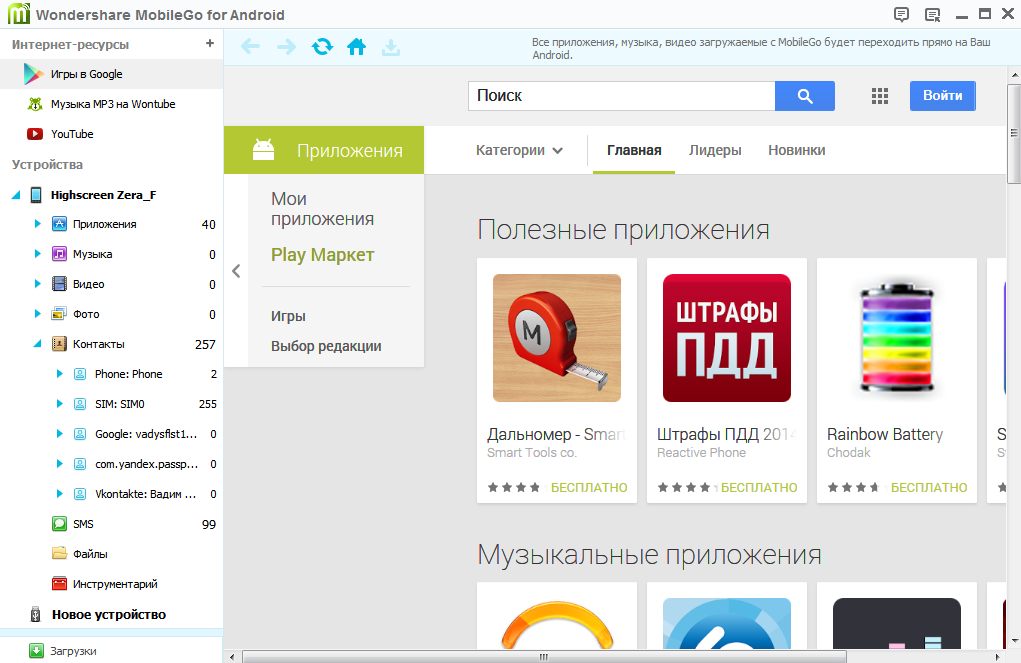Click the back navigation arrow
The width and height of the screenshot is (1021, 663).
(x=250, y=47)
